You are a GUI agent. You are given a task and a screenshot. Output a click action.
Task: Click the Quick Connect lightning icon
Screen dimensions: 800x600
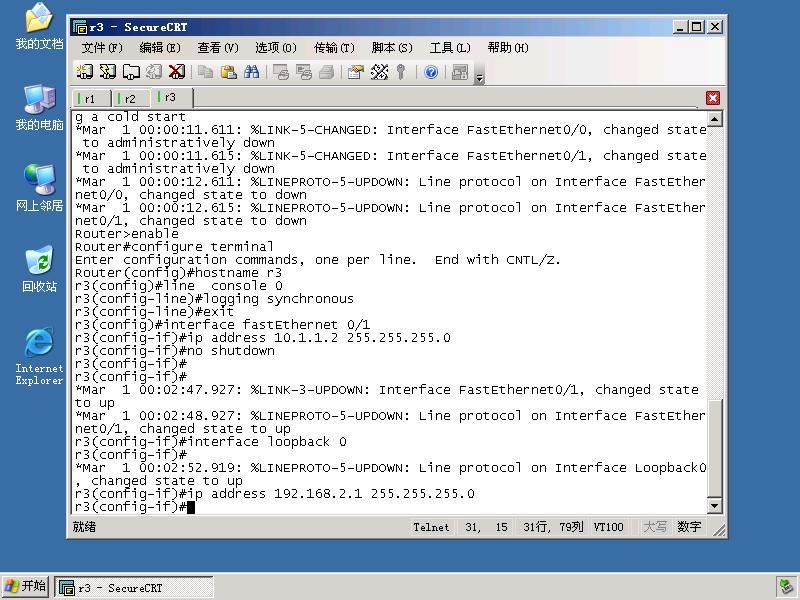(108, 72)
